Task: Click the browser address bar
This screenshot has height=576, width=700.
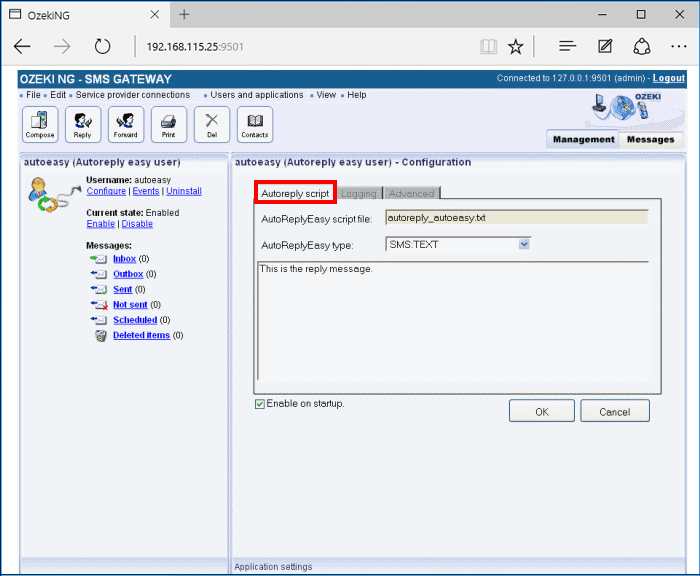Action: [x=308, y=46]
